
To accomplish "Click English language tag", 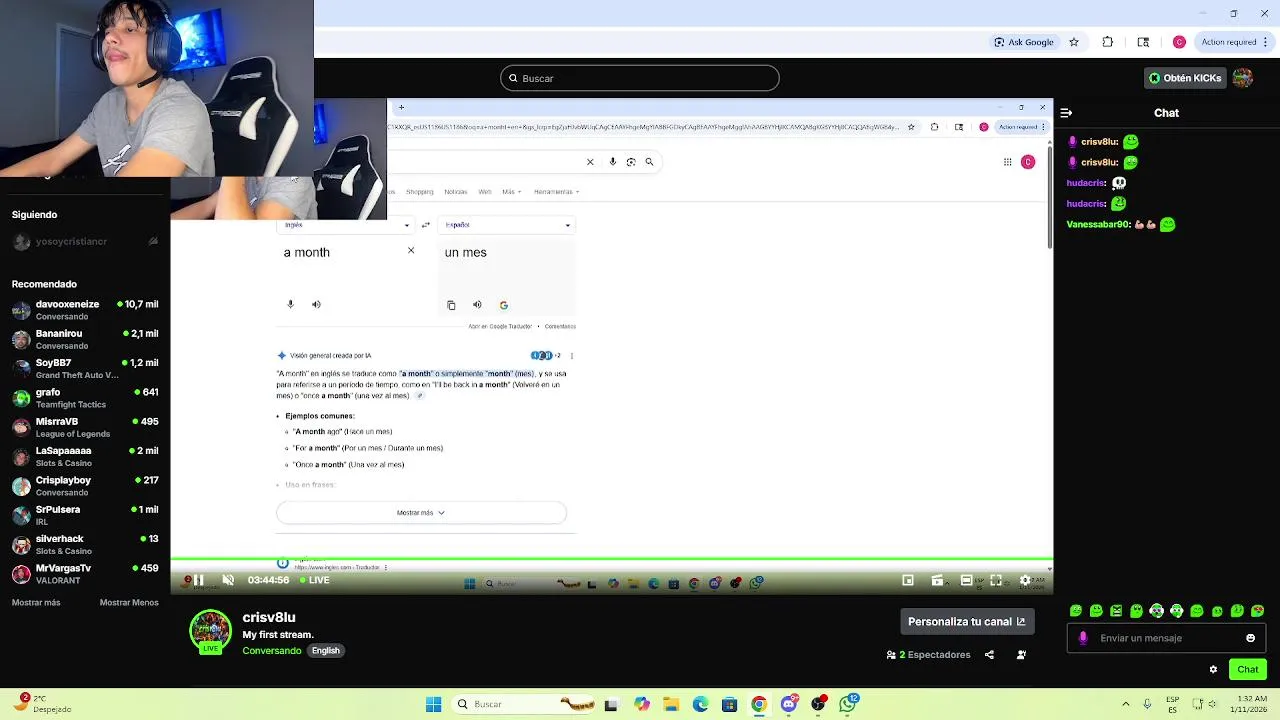I will (x=326, y=651).
